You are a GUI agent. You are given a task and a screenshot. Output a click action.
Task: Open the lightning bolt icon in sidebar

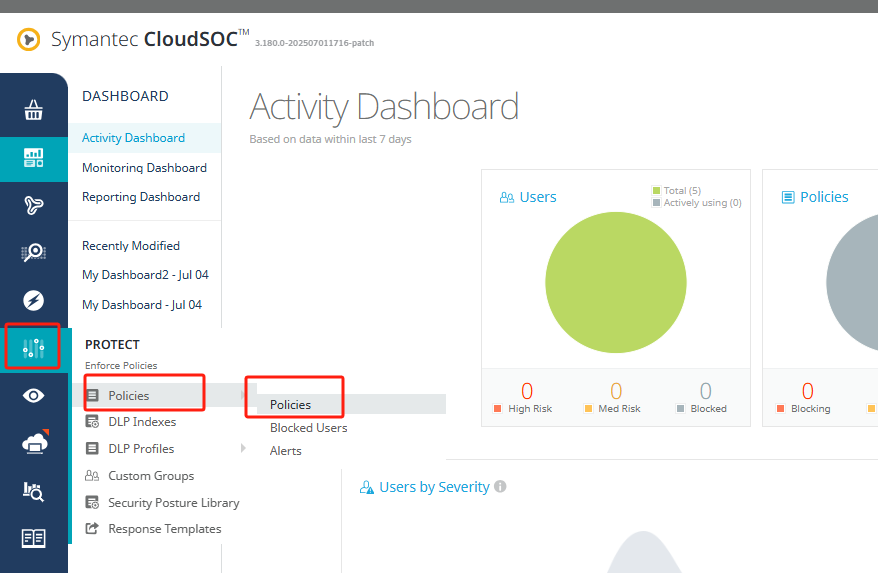click(x=34, y=300)
